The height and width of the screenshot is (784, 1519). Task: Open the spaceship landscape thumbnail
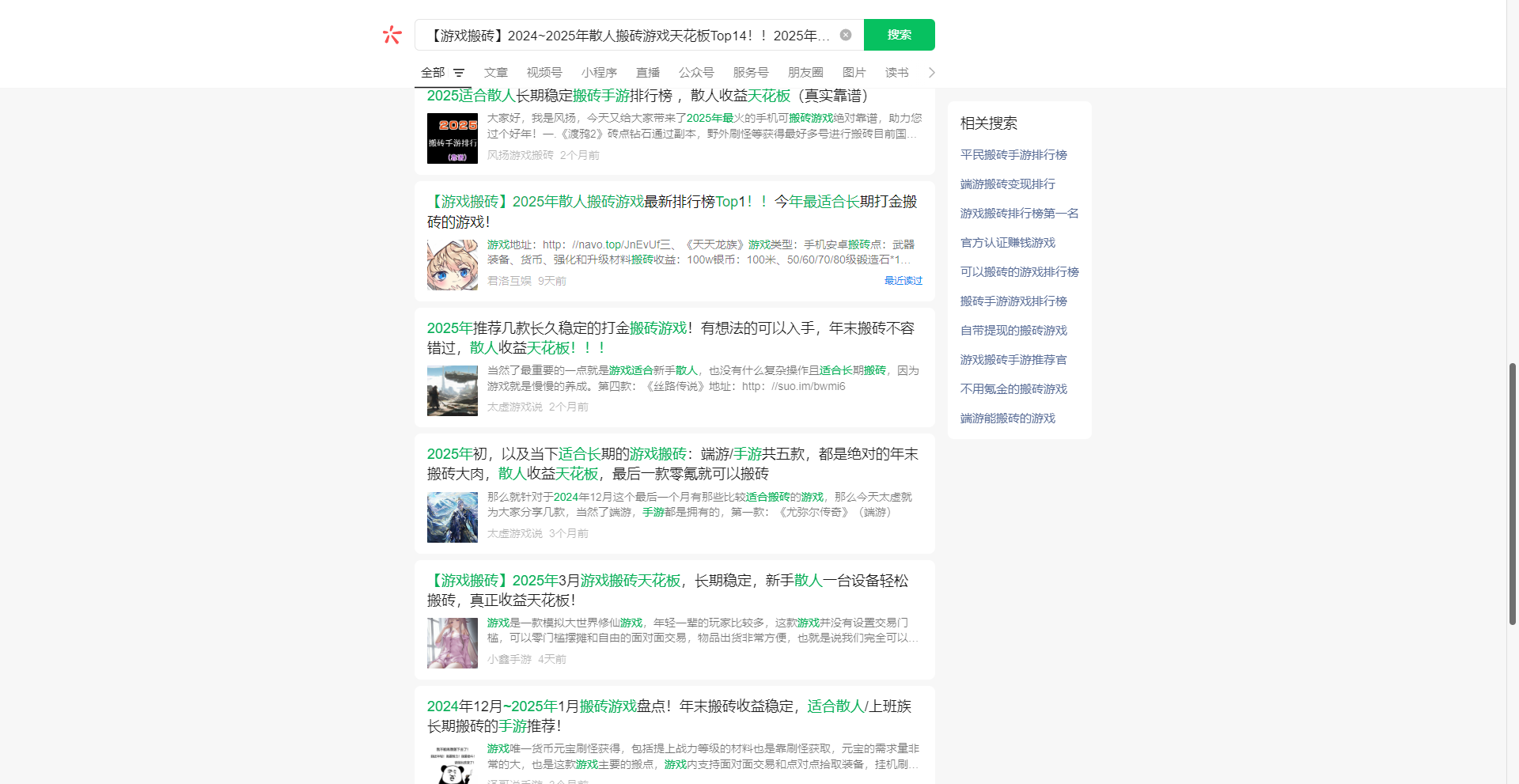(x=453, y=391)
